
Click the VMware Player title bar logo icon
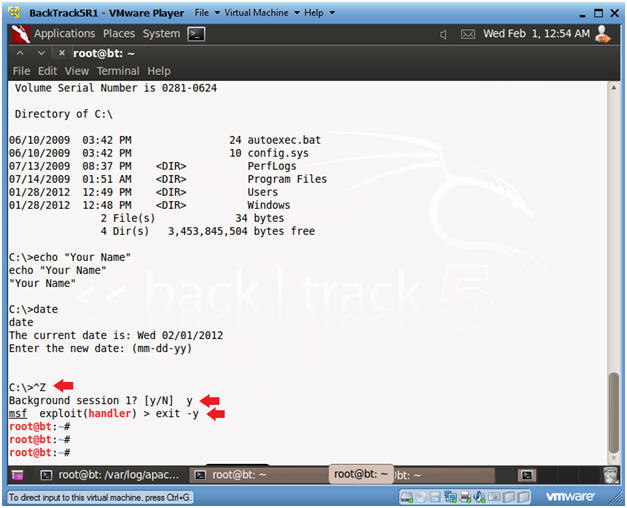coord(15,13)
